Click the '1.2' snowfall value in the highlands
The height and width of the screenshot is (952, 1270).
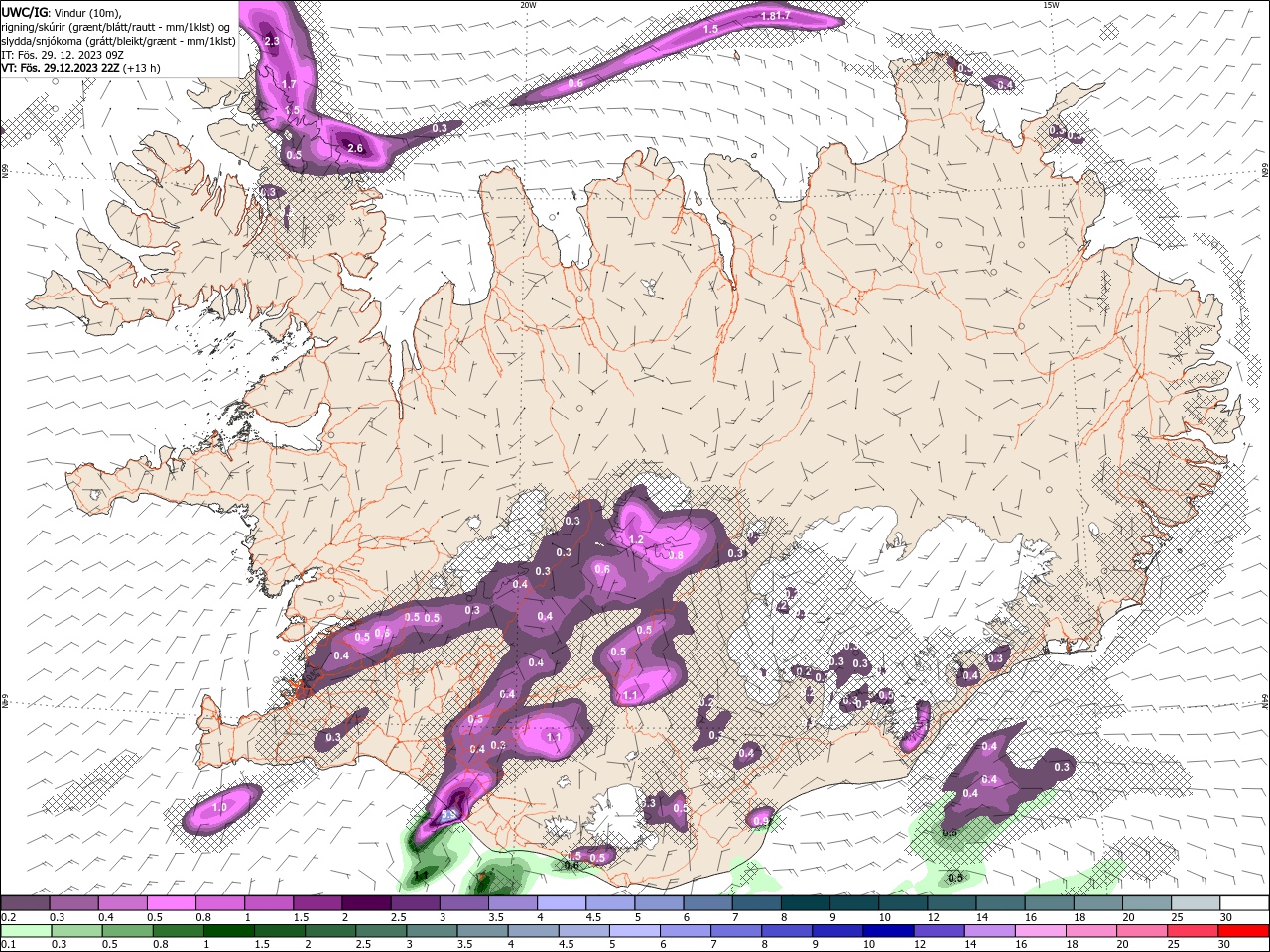(x=637, y=539)
